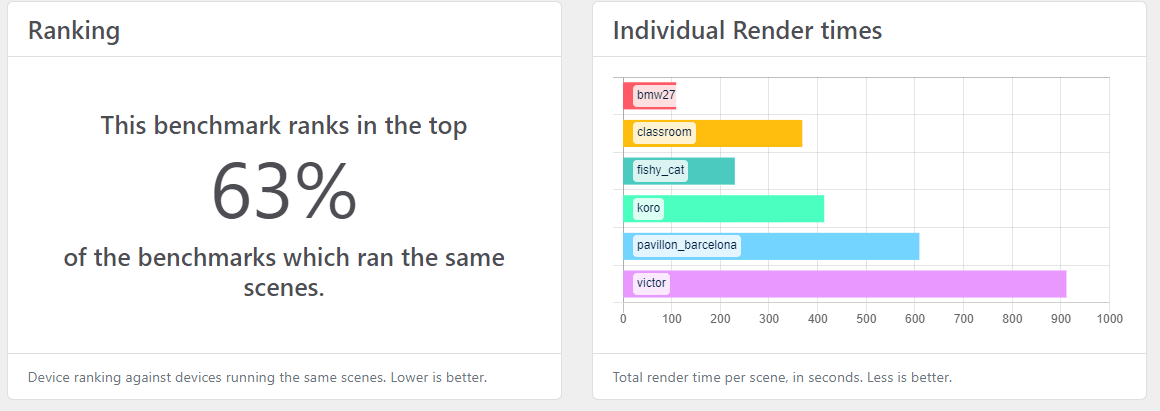Click 'This benchmark ranks in the top' text
This screenshot has height=411, width=1160.
[x=284, y=126]
